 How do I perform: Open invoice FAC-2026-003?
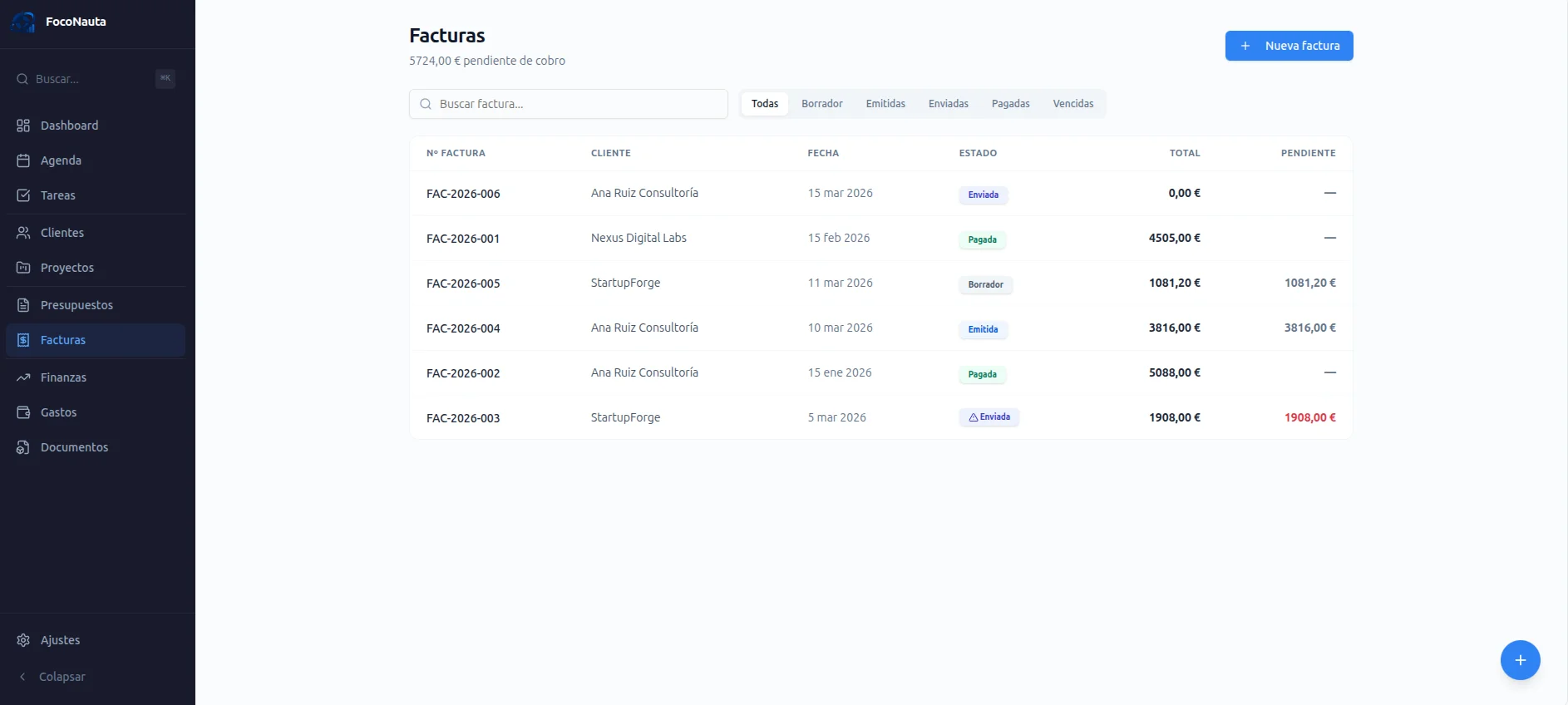tap(463, 418)
